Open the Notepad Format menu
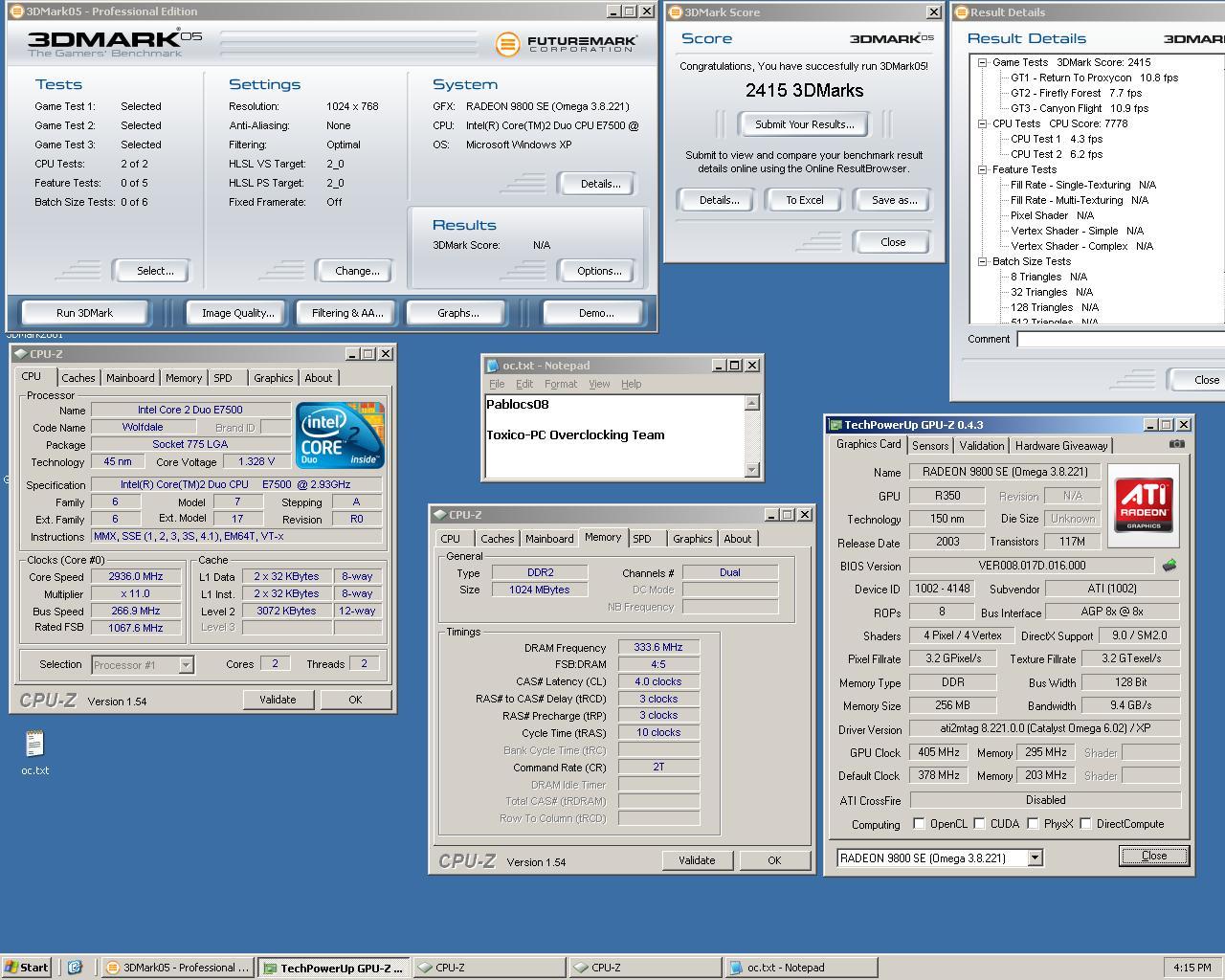1225x980 pixels. [561, 384]
